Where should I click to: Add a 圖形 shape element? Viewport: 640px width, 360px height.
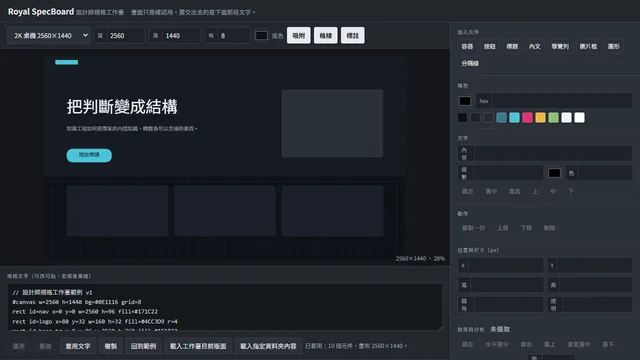click(x=613, y=47)
